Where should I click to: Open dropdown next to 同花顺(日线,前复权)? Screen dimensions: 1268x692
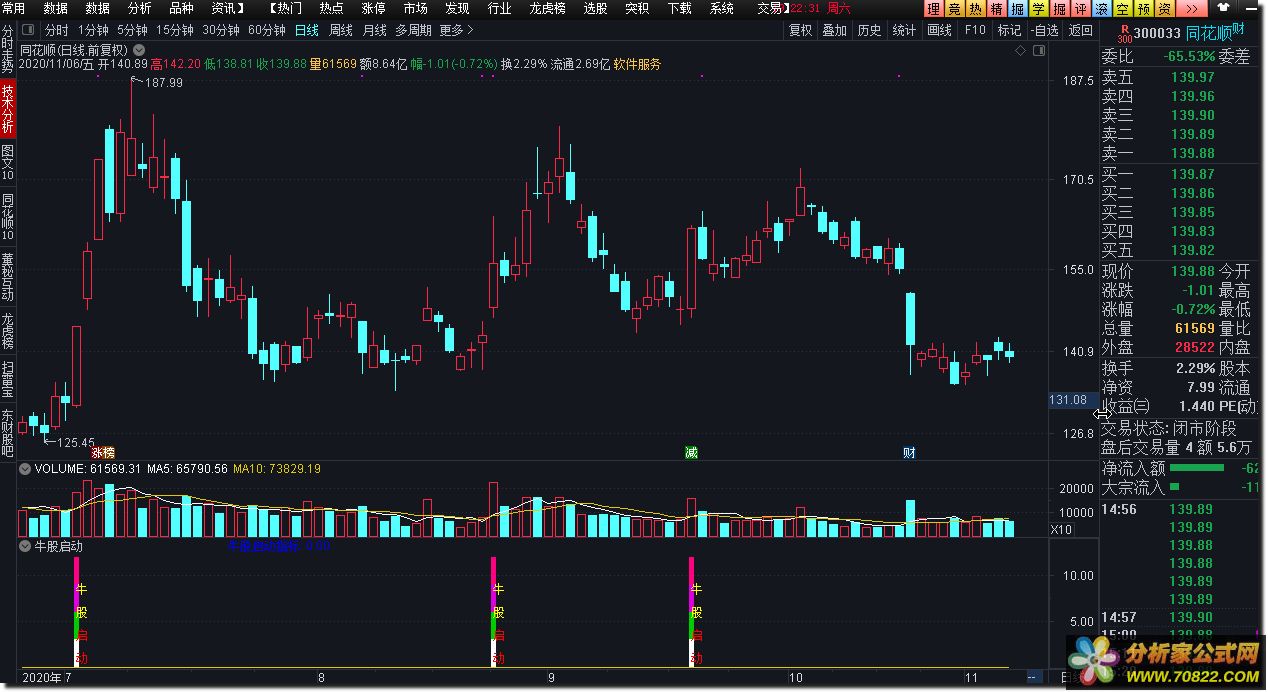[138, 49]
